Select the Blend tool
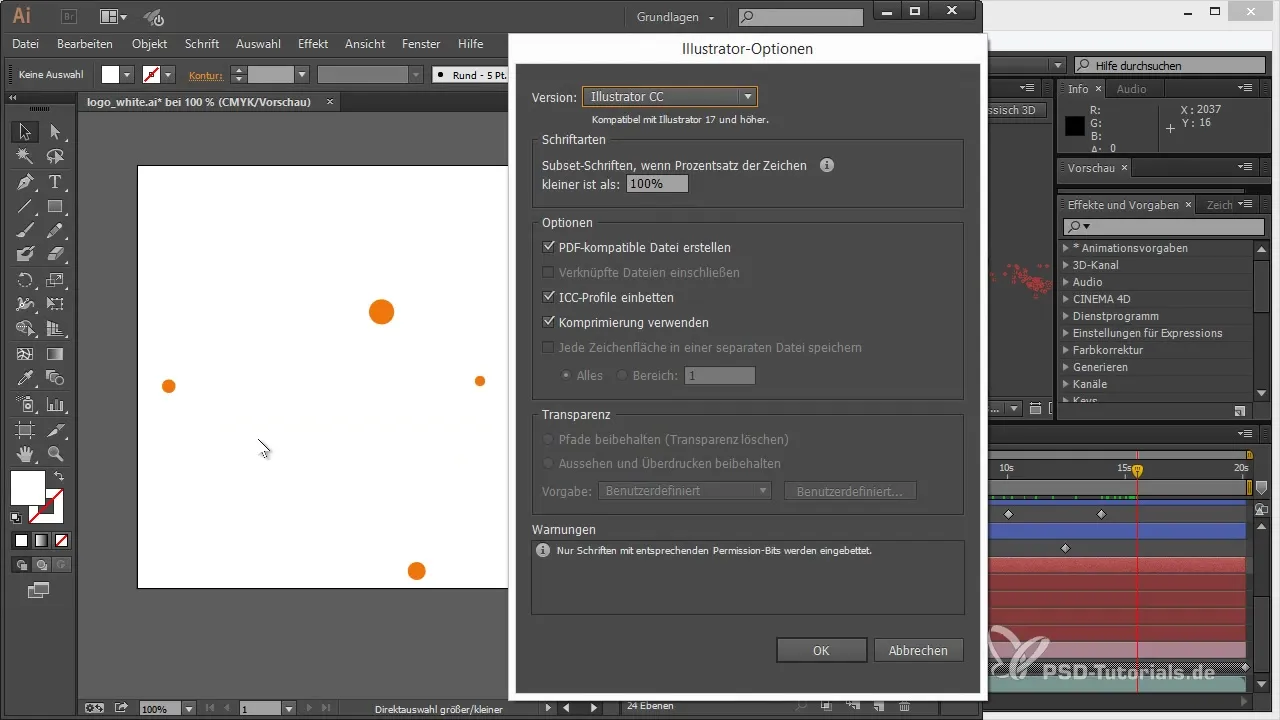This screenshot has height=720, width=1280. click(55, 379)
